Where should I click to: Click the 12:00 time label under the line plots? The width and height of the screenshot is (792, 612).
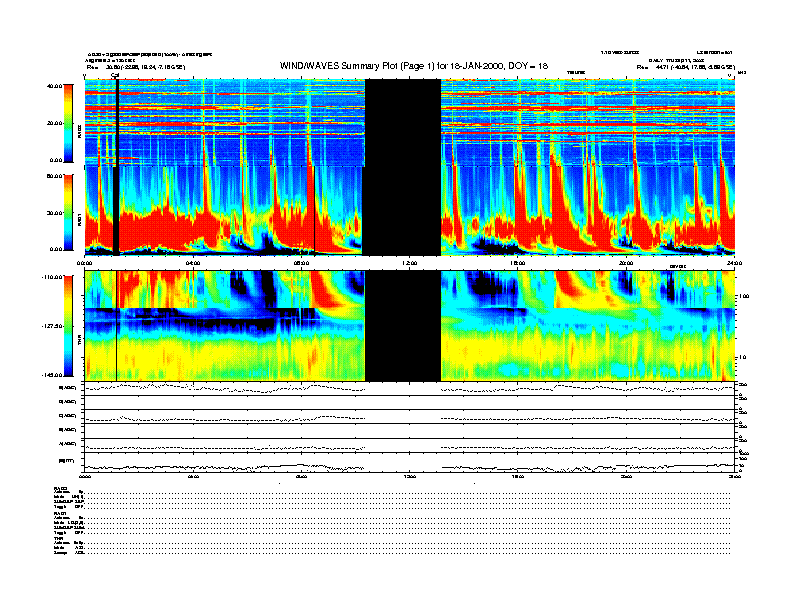pos(410,476)
